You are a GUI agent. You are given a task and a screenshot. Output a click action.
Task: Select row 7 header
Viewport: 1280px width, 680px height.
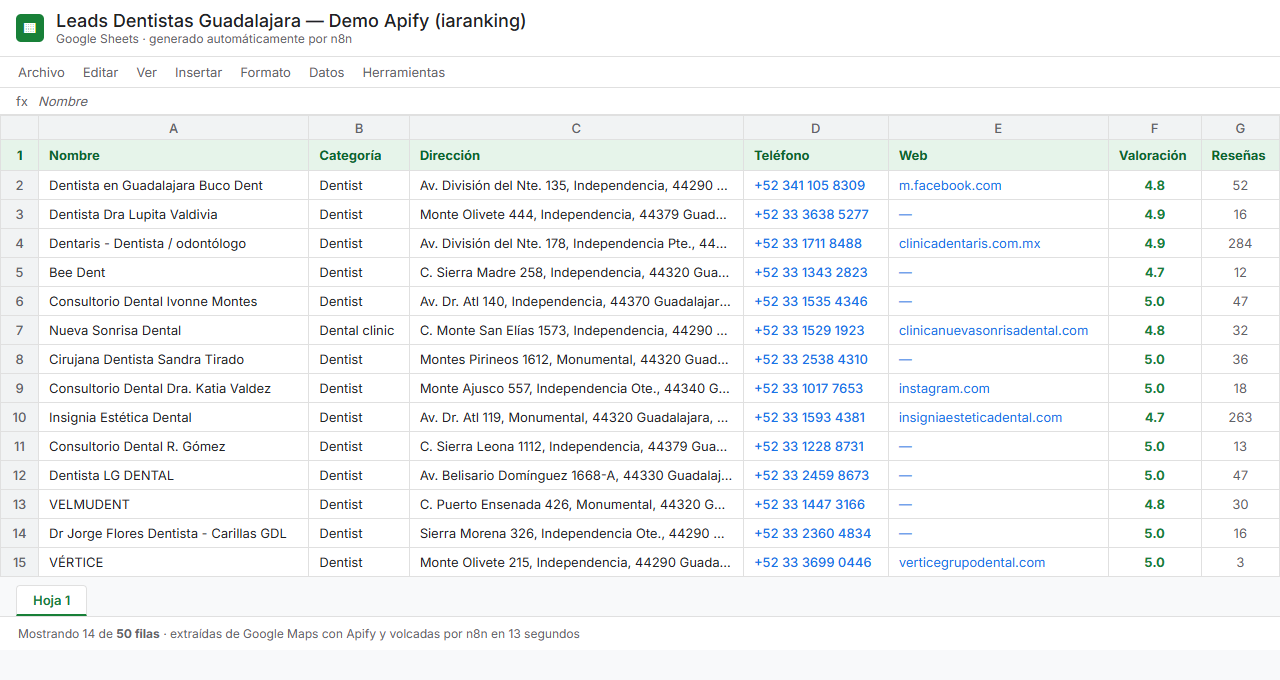[x=19, y=330]
